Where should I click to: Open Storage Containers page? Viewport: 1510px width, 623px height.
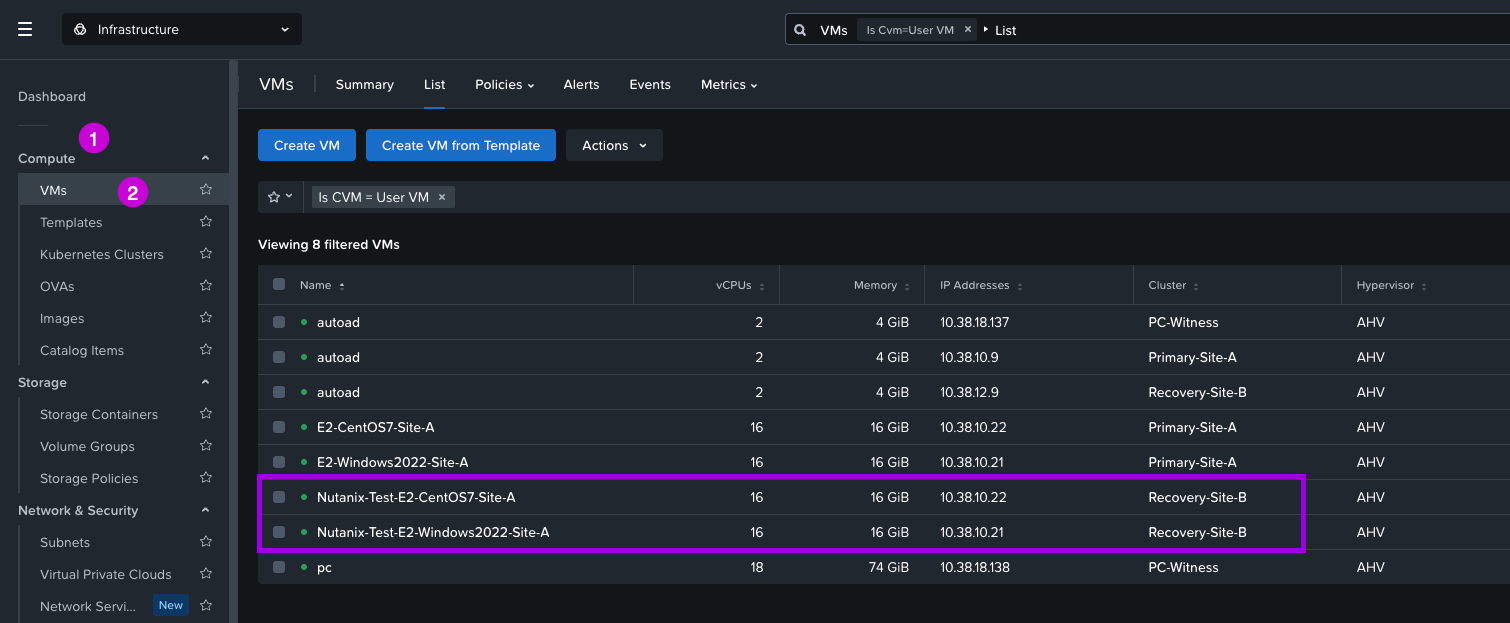click(x=99, y=414)
